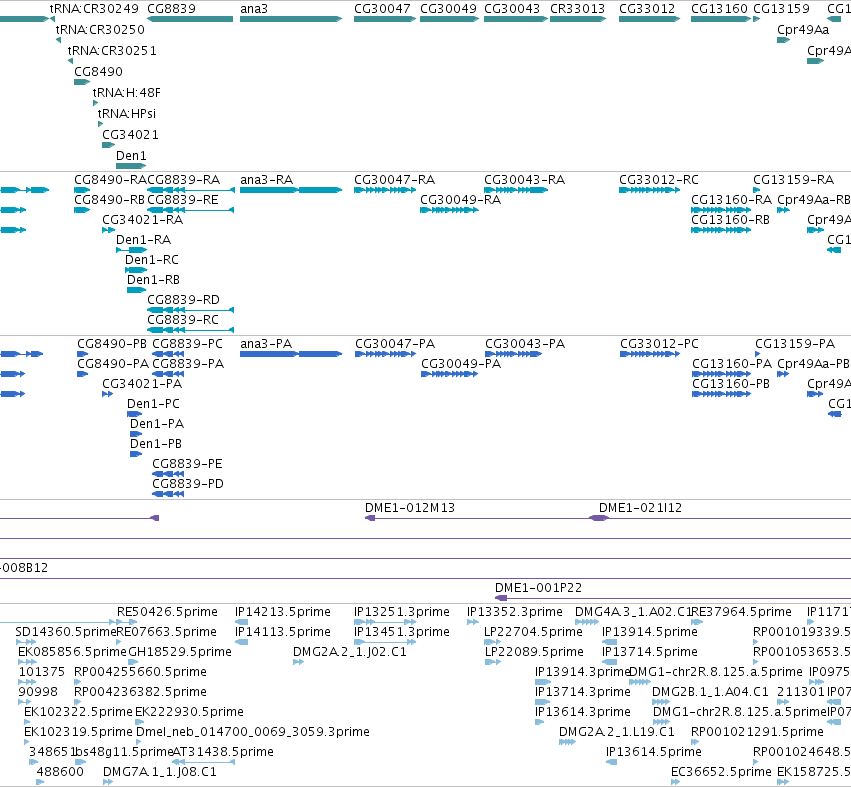Select the CG34021-RA transcript label

point(143,220)
